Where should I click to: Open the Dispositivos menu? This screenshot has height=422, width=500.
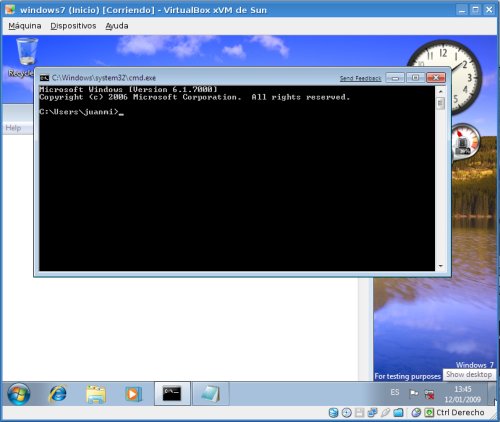point(73,26)
